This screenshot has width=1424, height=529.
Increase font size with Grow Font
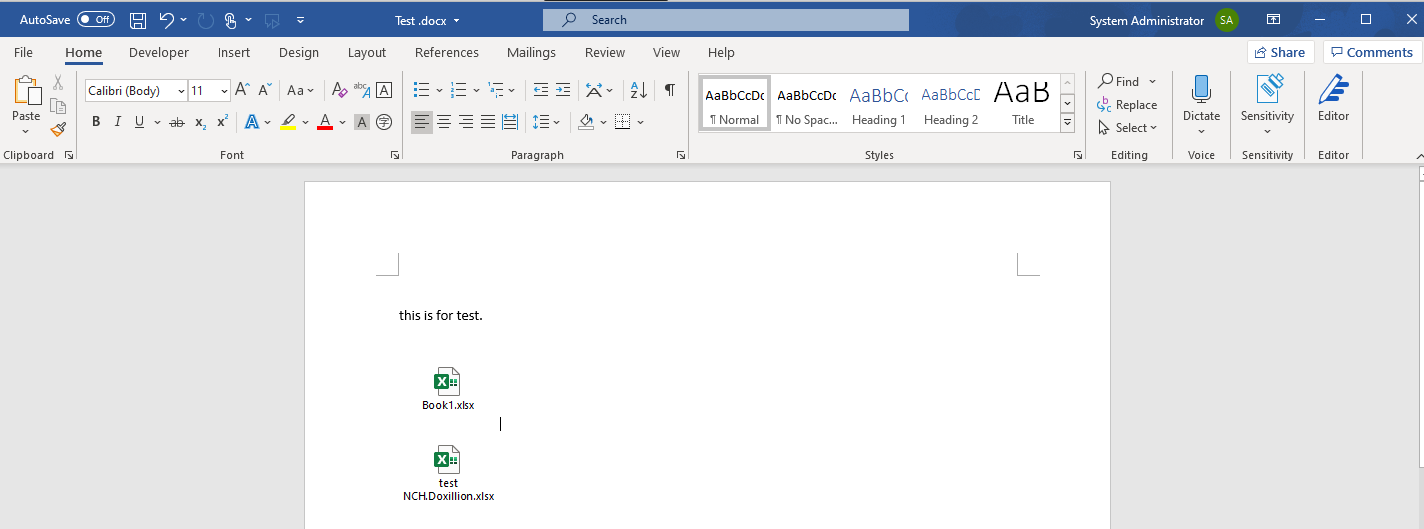tap(242, 90)
